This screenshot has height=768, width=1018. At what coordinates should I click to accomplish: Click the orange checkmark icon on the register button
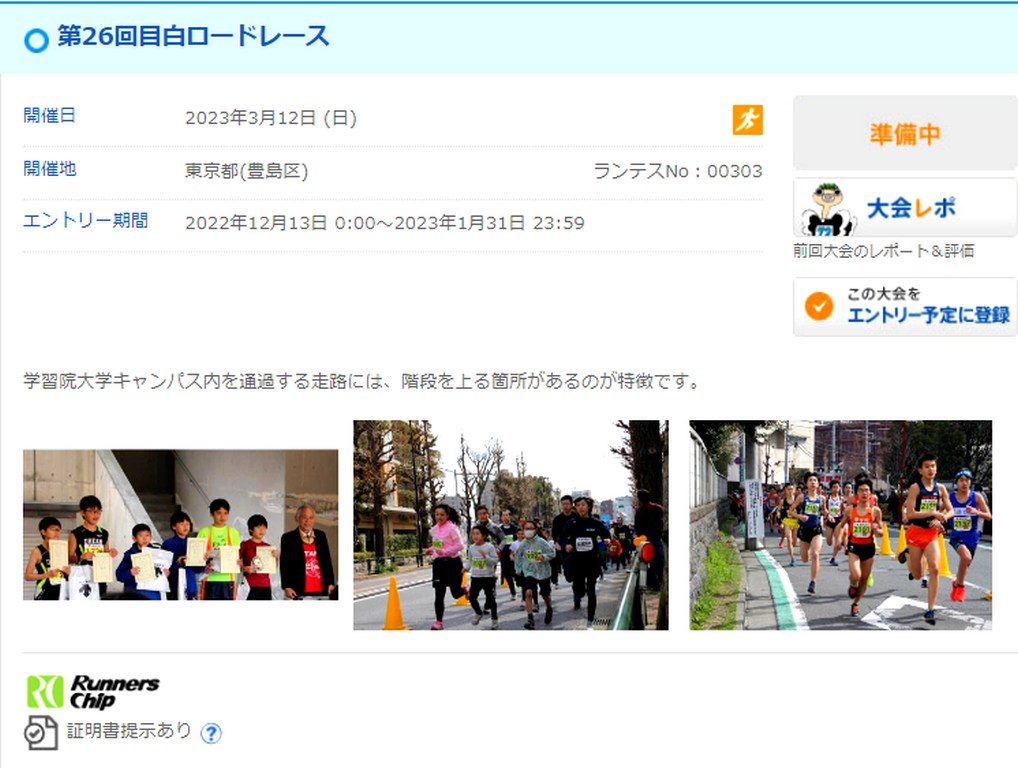coord(819,306)
